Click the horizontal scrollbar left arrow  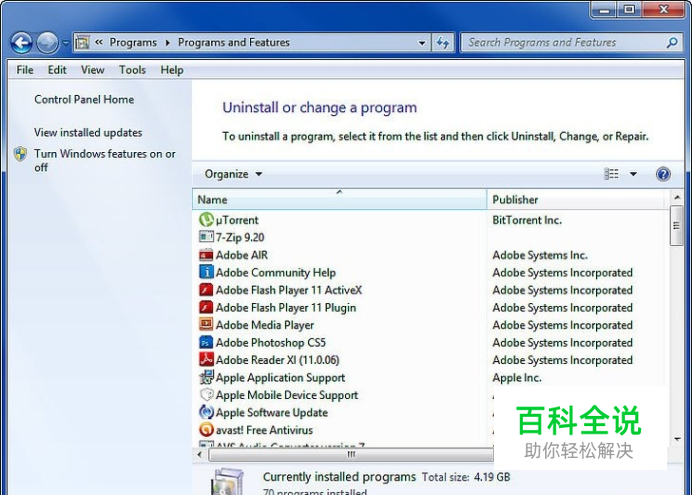(199, 454)
